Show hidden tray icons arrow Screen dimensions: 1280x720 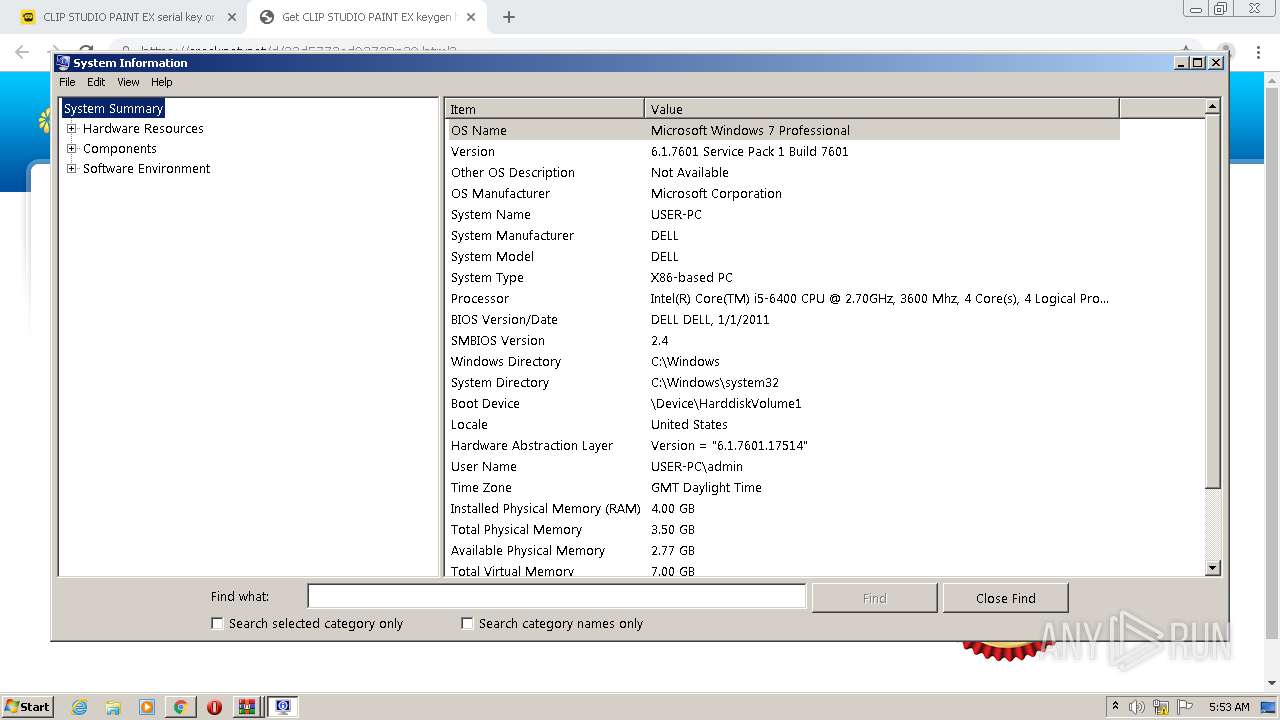1115,707
